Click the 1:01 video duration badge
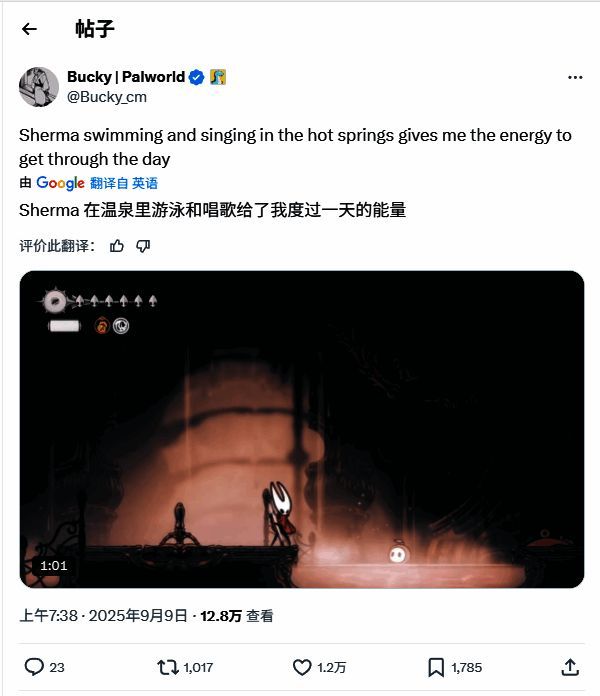Screen dimensions: 600x696 [x=54, y=566]
